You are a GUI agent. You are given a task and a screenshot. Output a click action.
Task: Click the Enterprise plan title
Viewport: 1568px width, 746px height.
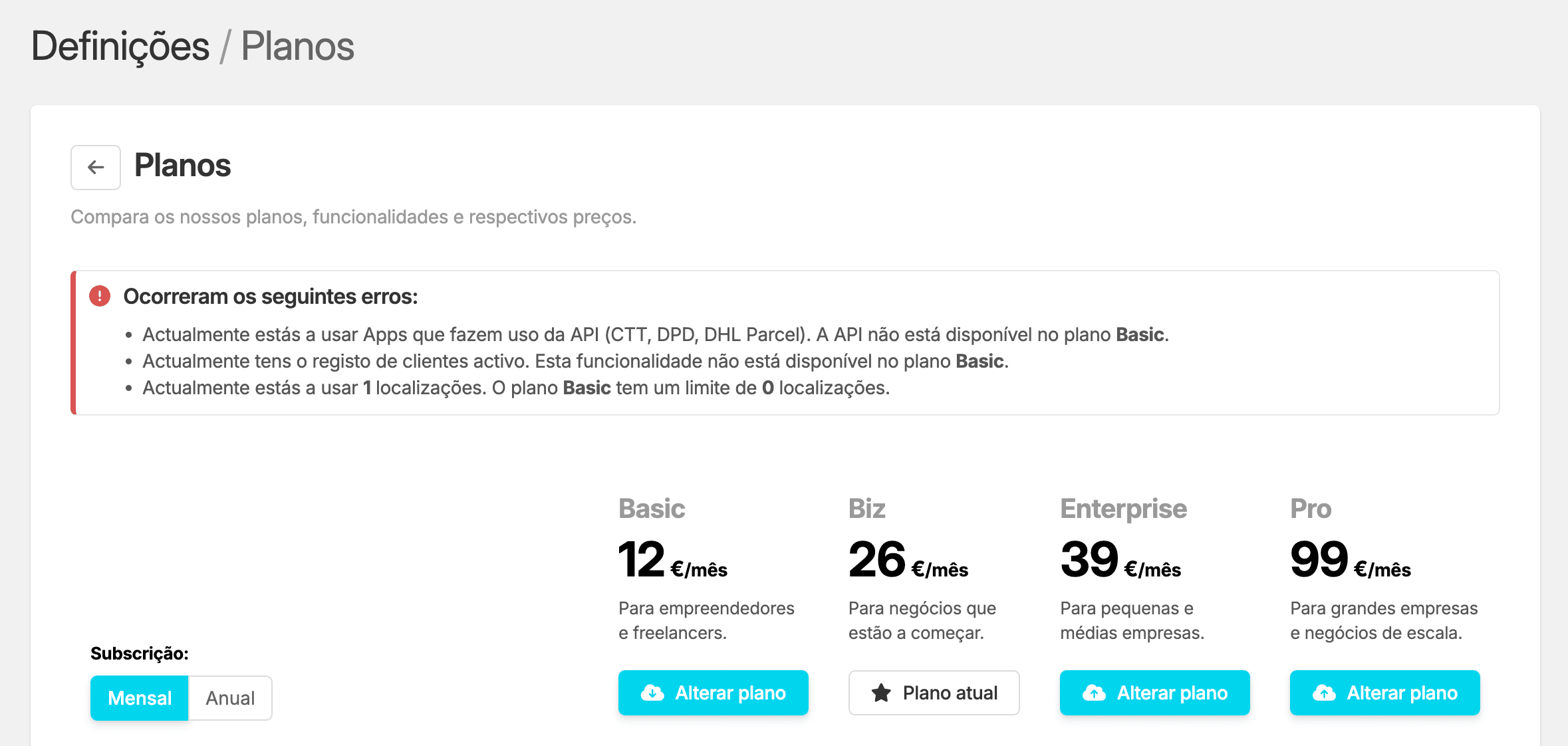pos(1123,509)
